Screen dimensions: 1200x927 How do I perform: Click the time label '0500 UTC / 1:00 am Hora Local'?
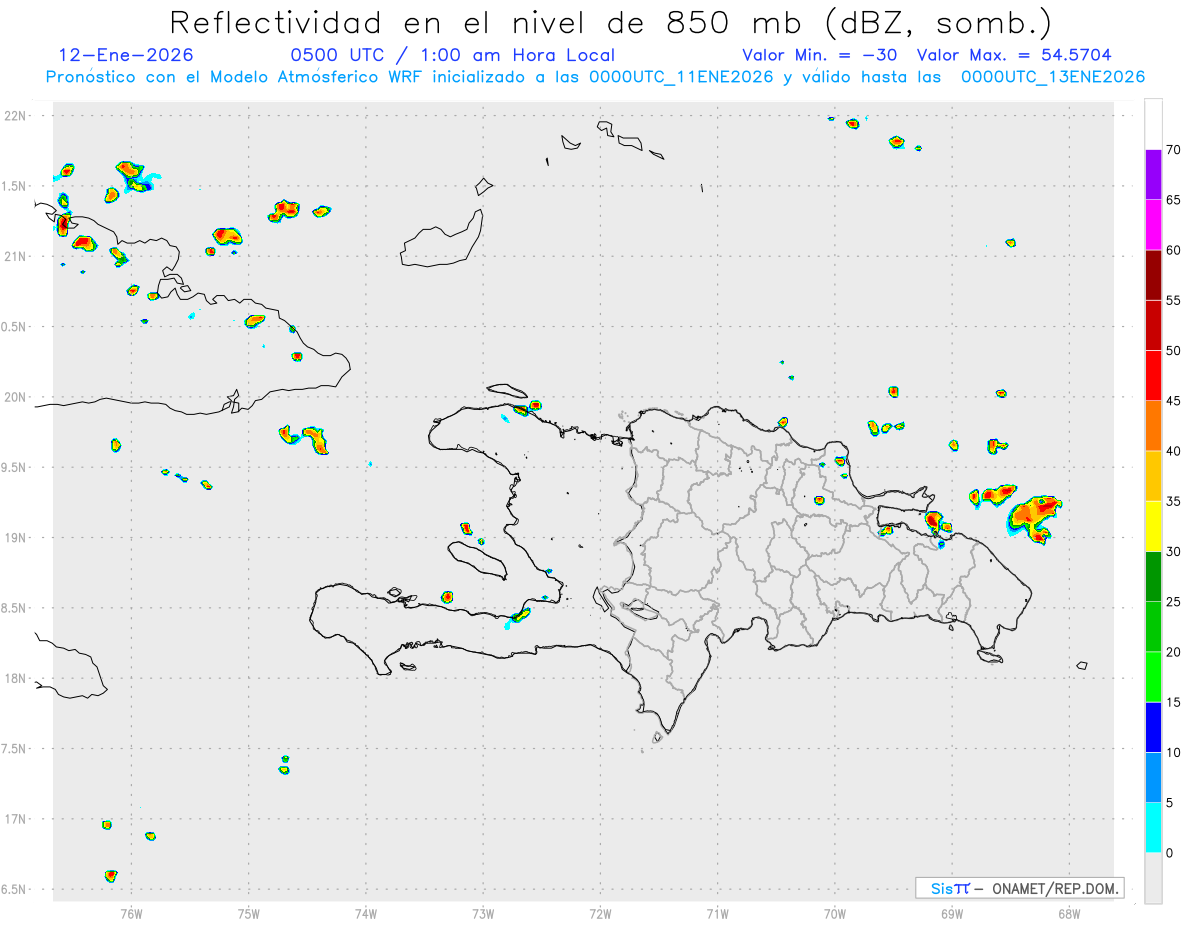click(453, 55)
